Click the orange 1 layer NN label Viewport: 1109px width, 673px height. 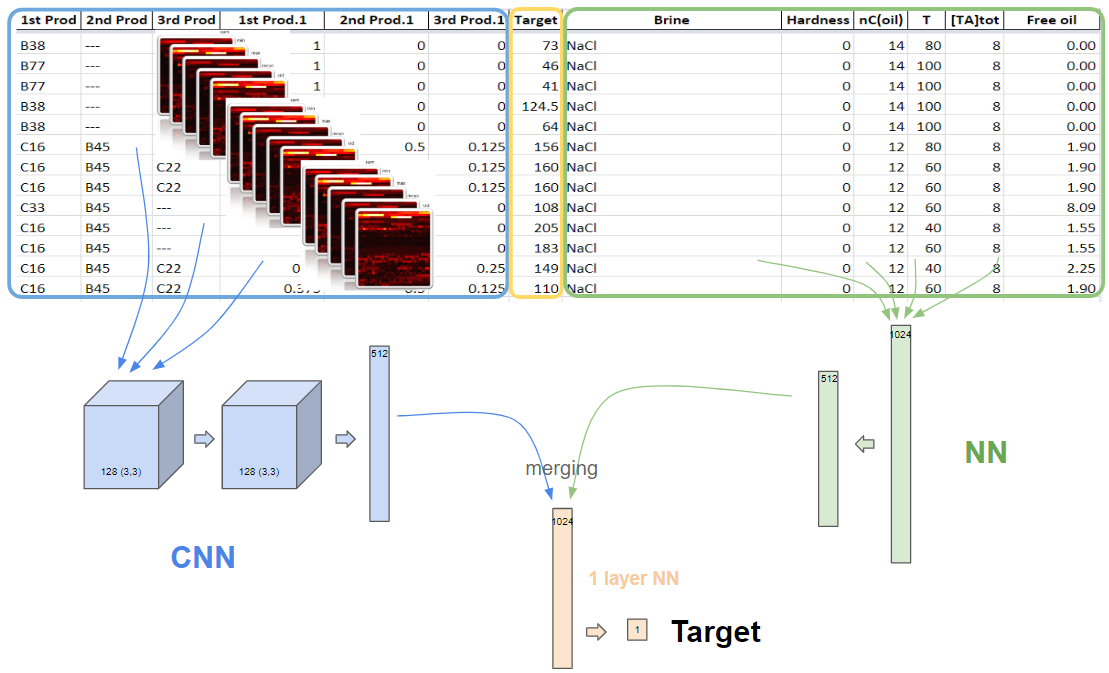[x=634, y=578]
